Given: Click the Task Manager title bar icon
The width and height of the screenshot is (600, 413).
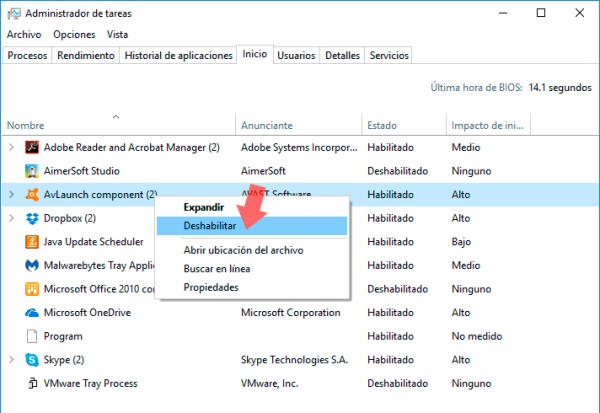Looking at the screenshot, I should 14,13.
